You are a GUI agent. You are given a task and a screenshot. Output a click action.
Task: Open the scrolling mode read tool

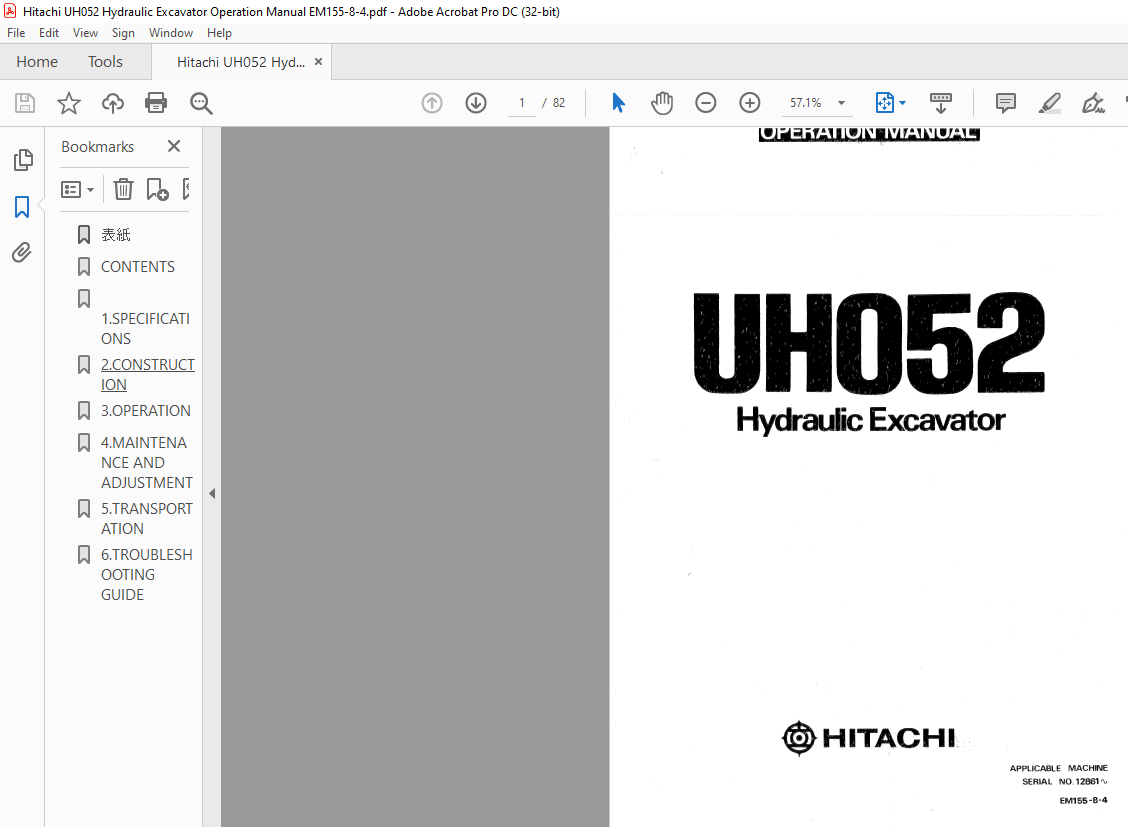[940, 103]
